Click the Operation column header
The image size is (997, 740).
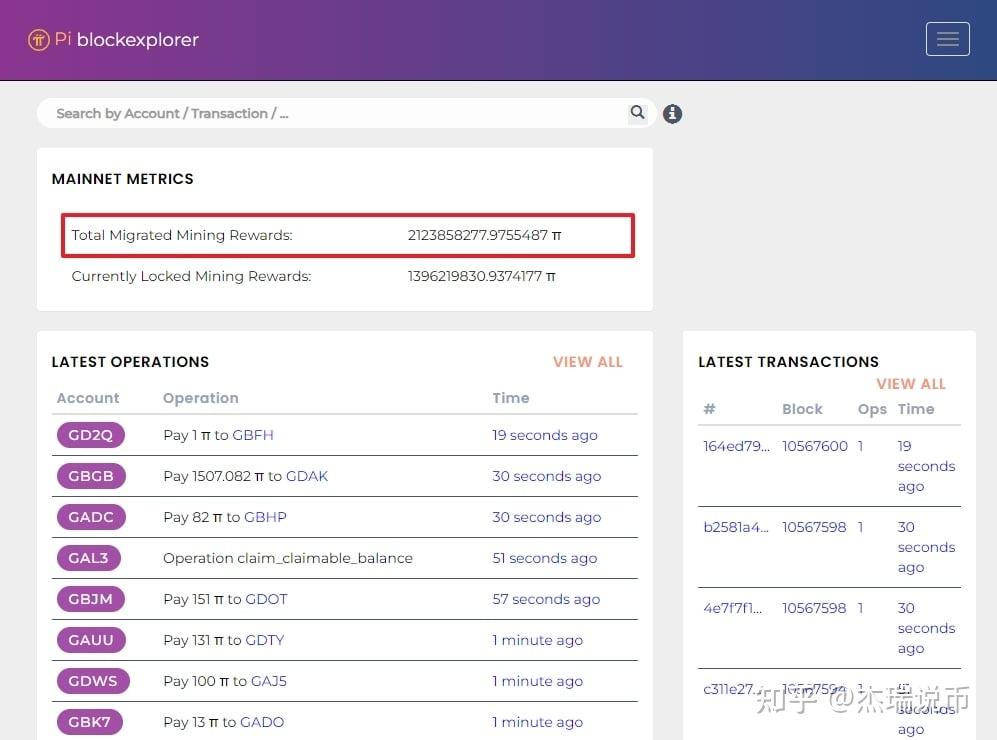[201, 398]
